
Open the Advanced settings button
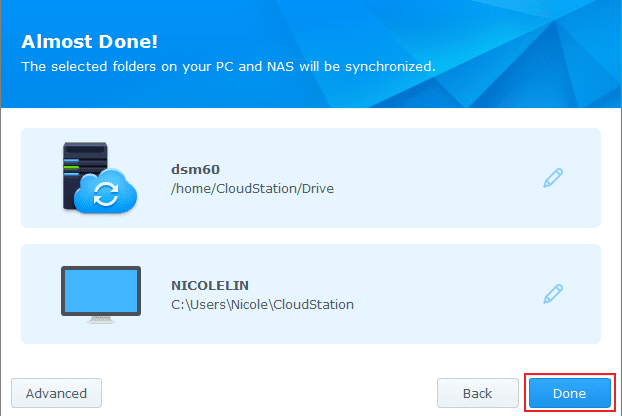click(56, 393)
